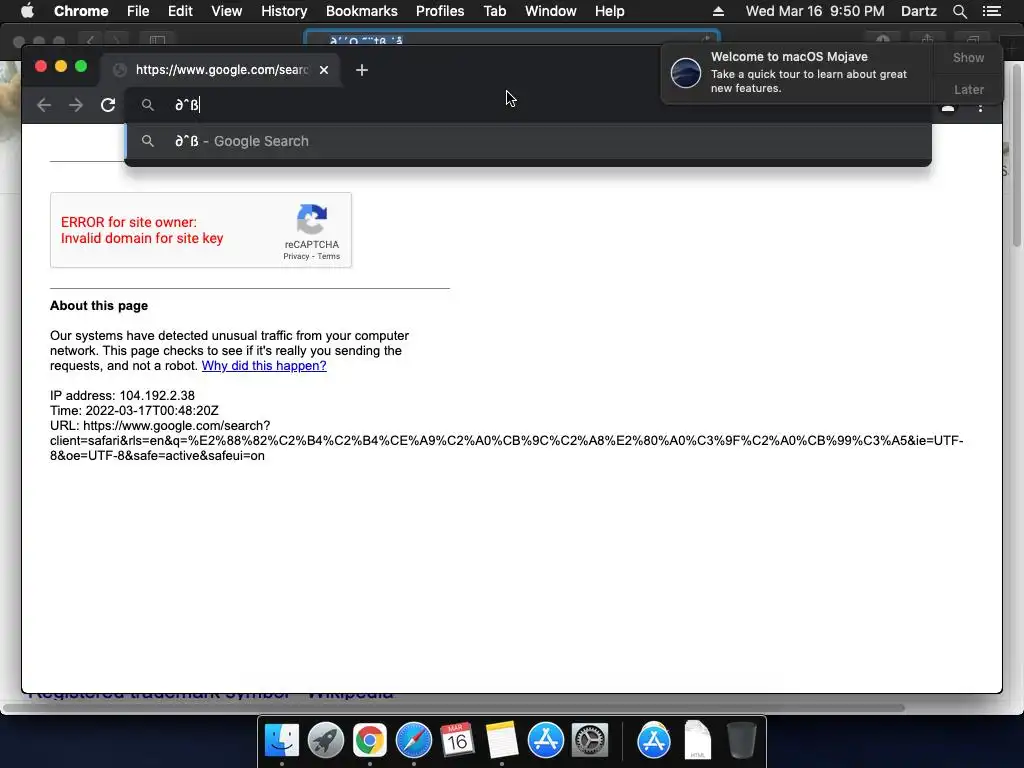Image resolution: width=1024 pixels, height=768 pixels.
Task: Click the eject icon in menu bar
Action: click(718, 11)
